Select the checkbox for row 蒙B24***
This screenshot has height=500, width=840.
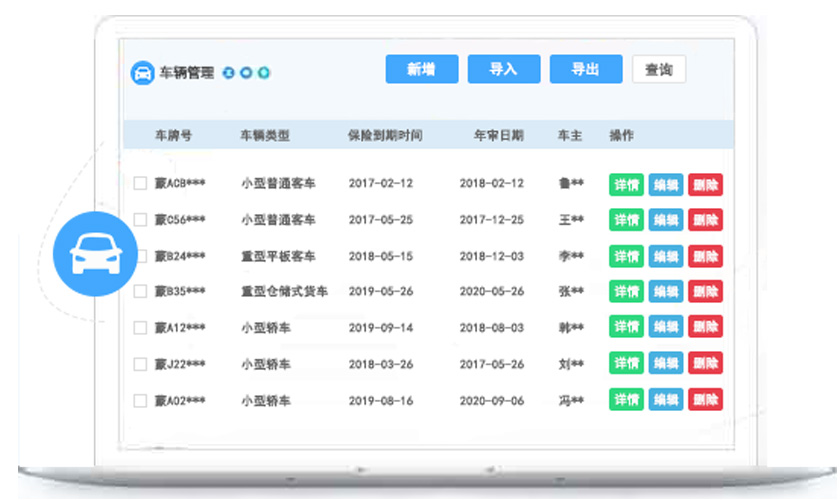point(140,256)
